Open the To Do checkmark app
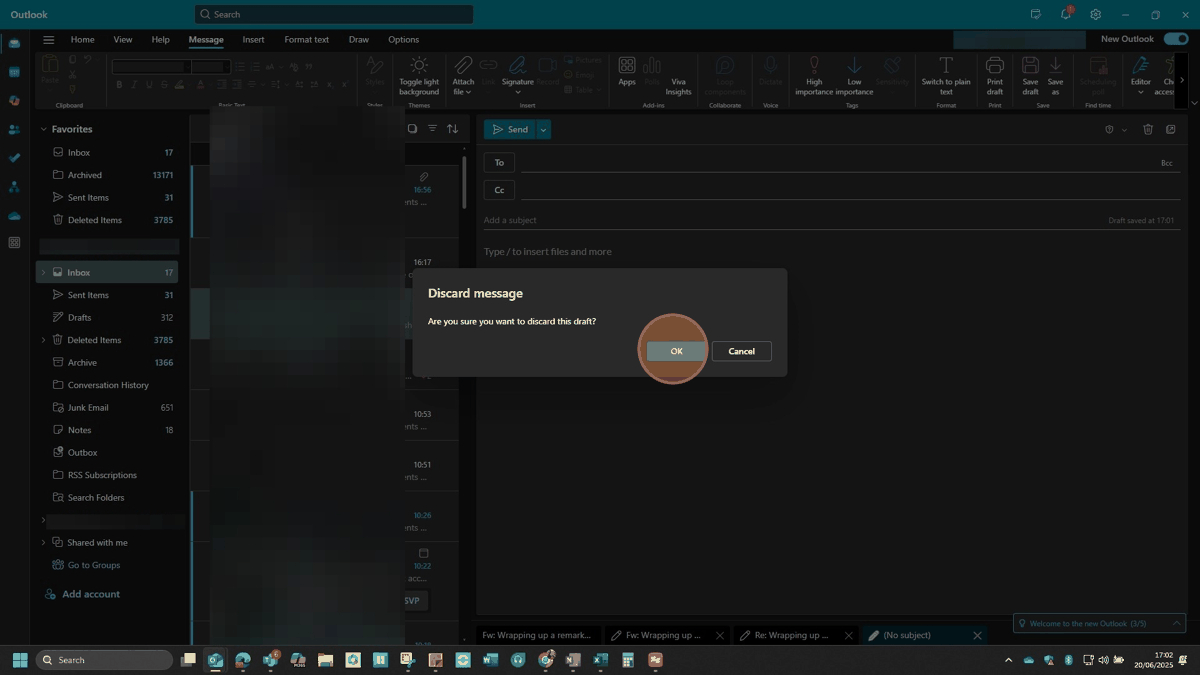This screenshot has height=675, width=1200. tap(14, 158)
